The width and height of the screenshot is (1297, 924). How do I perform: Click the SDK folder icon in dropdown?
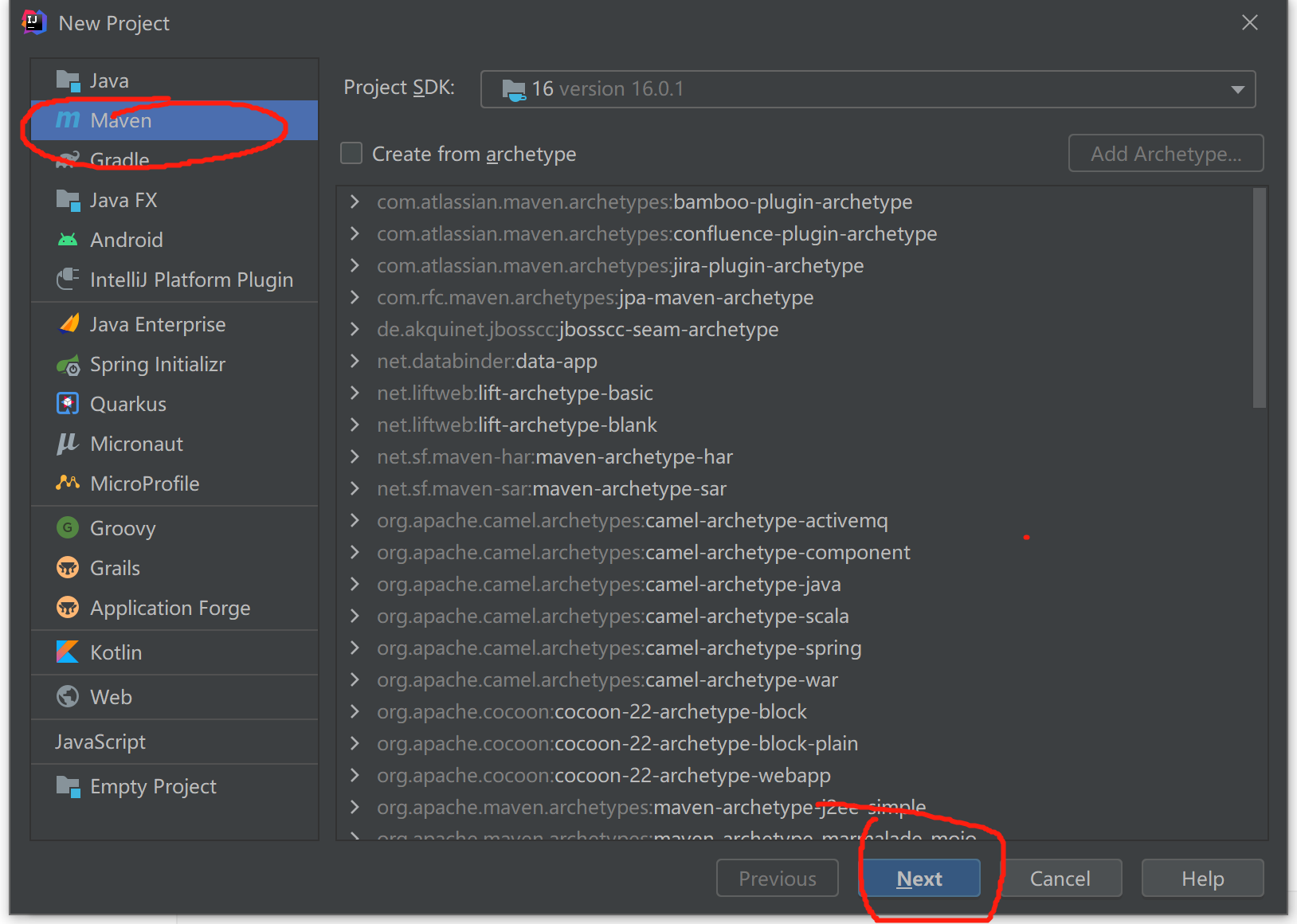(514, 90)
